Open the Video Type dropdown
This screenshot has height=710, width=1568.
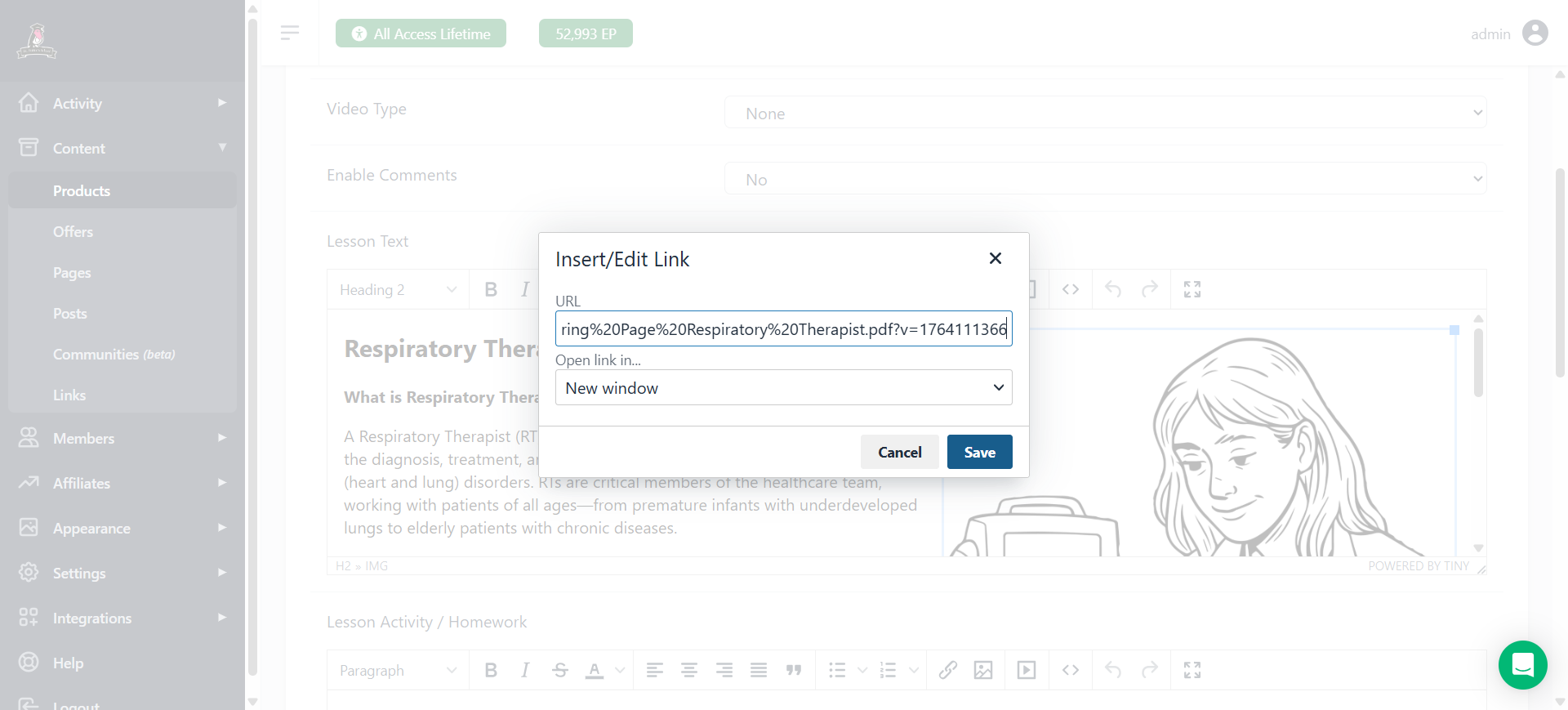coord(1105,113)
